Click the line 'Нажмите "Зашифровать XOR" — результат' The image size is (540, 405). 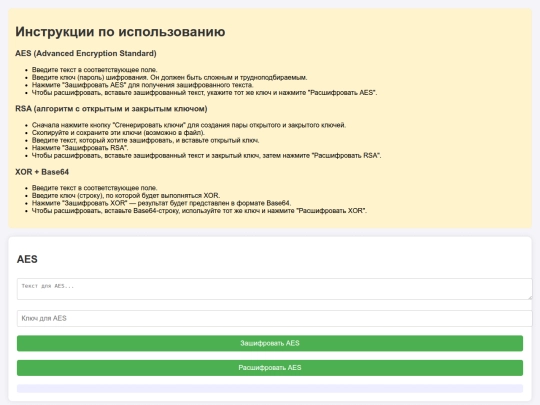click(162, 203)
